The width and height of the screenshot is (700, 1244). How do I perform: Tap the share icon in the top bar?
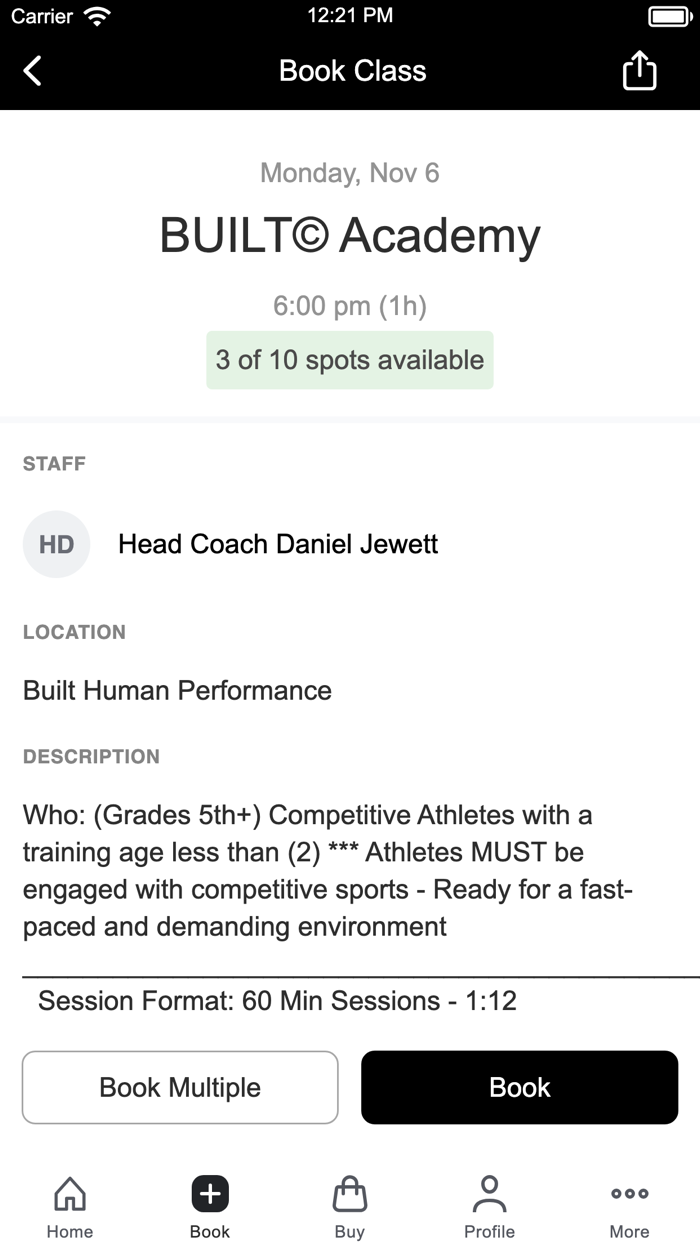(639, 70)
